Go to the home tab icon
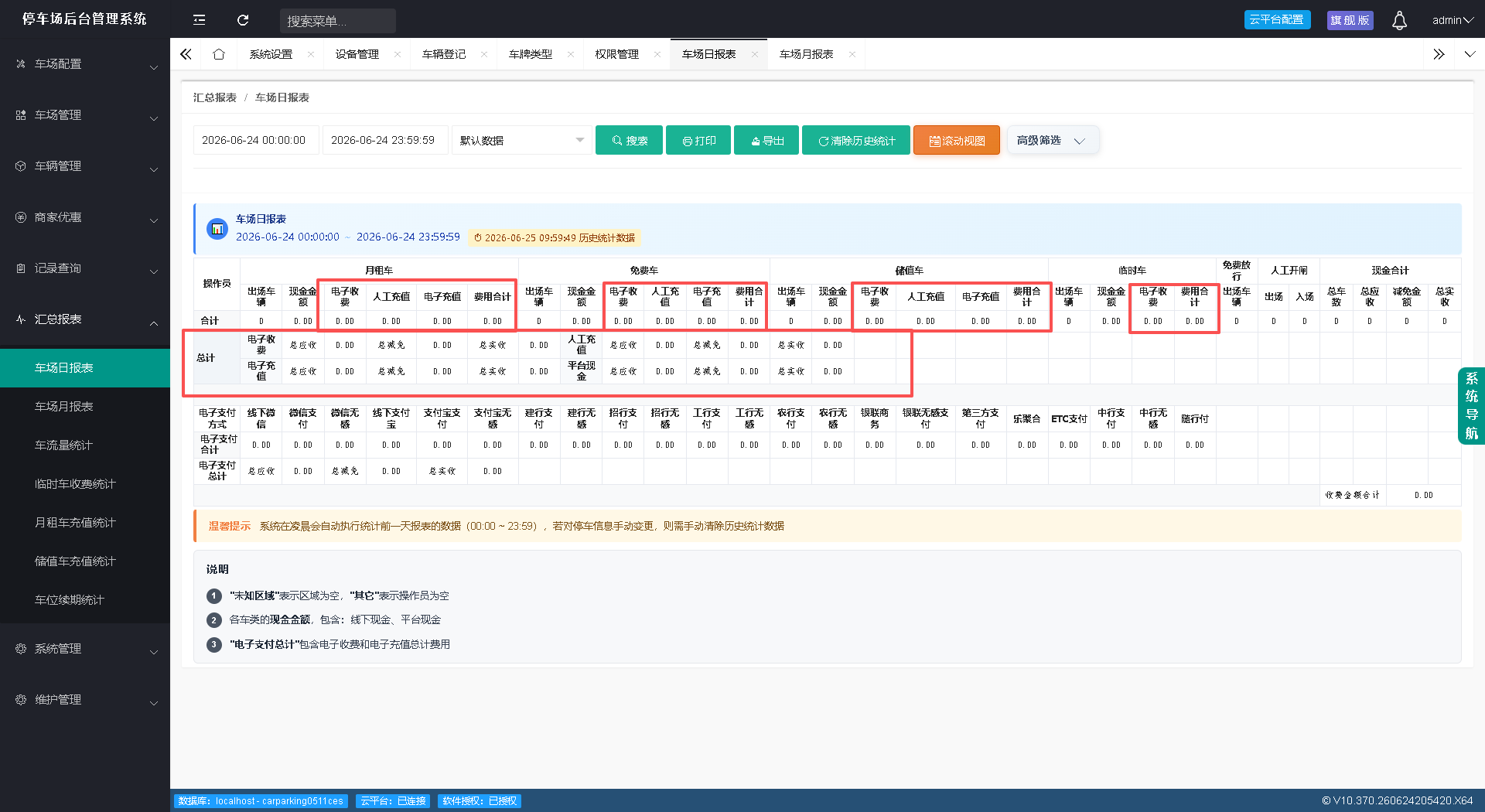 click(219, 54)
